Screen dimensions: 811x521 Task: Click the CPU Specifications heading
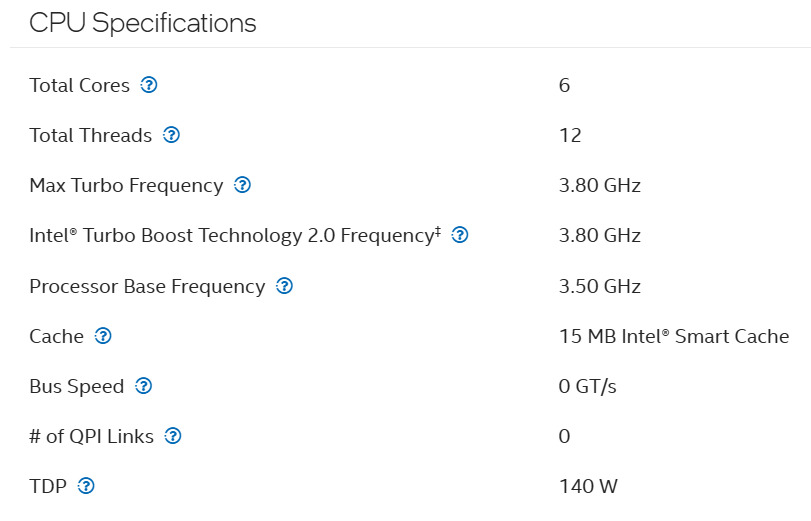tap(143, 23)
